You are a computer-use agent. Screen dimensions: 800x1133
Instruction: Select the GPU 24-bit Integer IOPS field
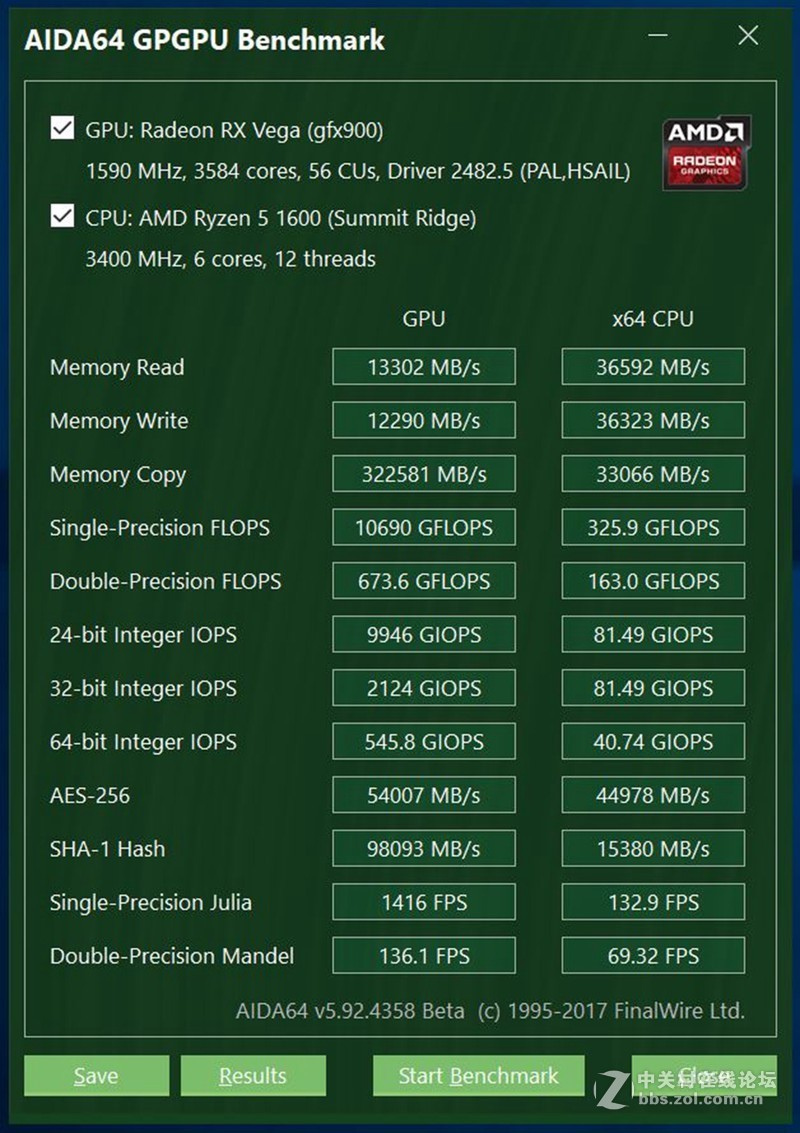tap(423, 634)
